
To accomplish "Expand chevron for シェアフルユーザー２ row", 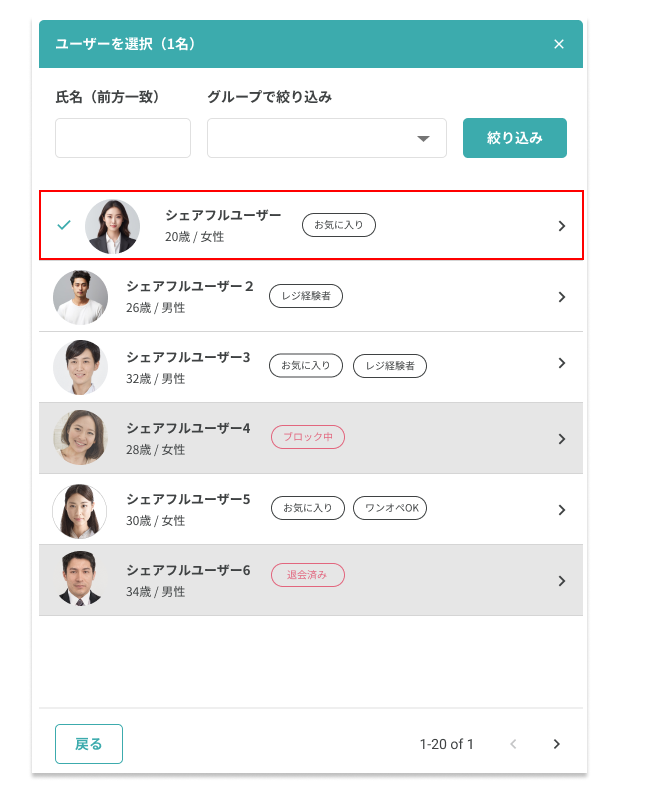I will pos(561,297).
